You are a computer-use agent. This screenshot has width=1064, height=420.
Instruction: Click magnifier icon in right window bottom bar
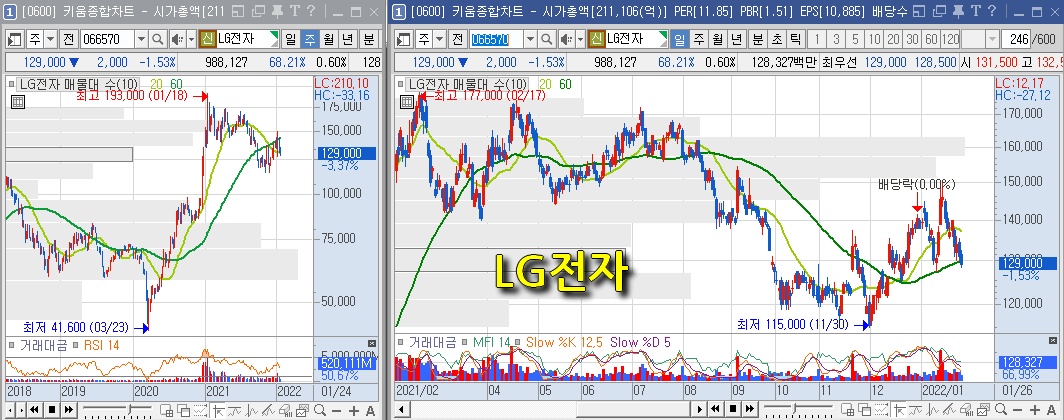point(1000,410)
